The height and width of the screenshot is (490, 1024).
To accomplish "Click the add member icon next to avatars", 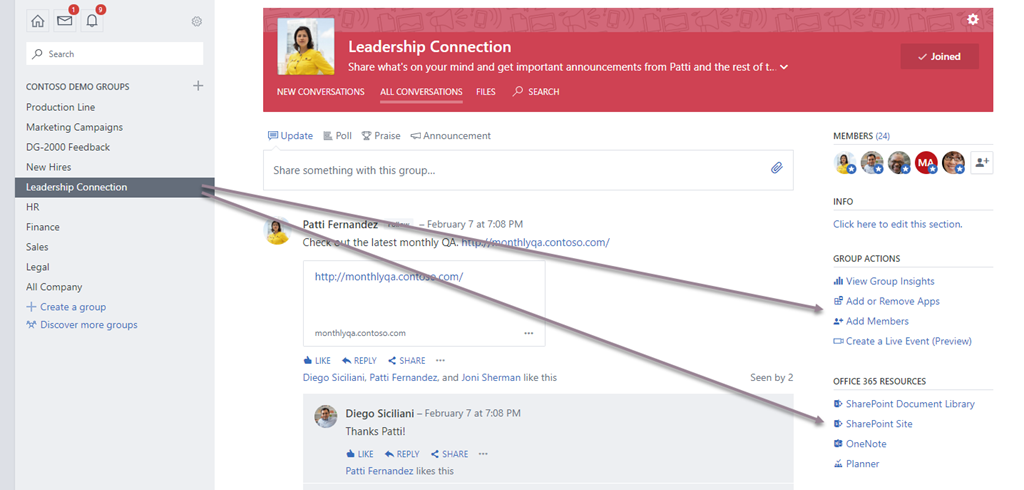I will click(x=982, y=163).
